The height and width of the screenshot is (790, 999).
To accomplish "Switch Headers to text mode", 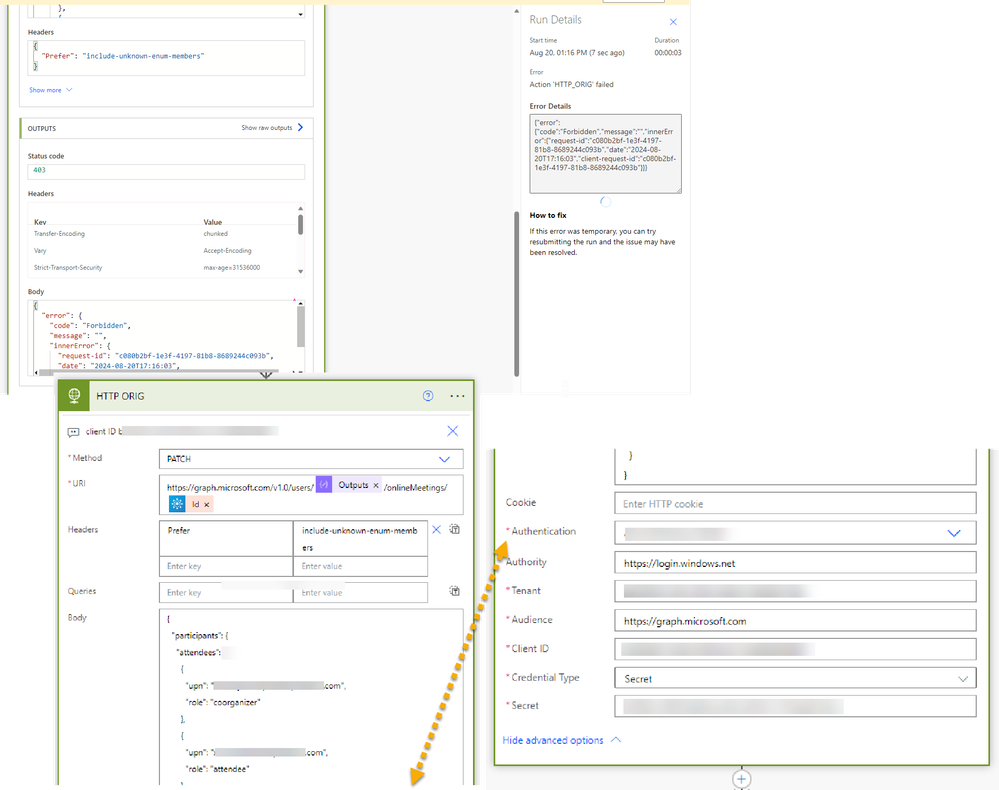I will [x=455, y=529].
